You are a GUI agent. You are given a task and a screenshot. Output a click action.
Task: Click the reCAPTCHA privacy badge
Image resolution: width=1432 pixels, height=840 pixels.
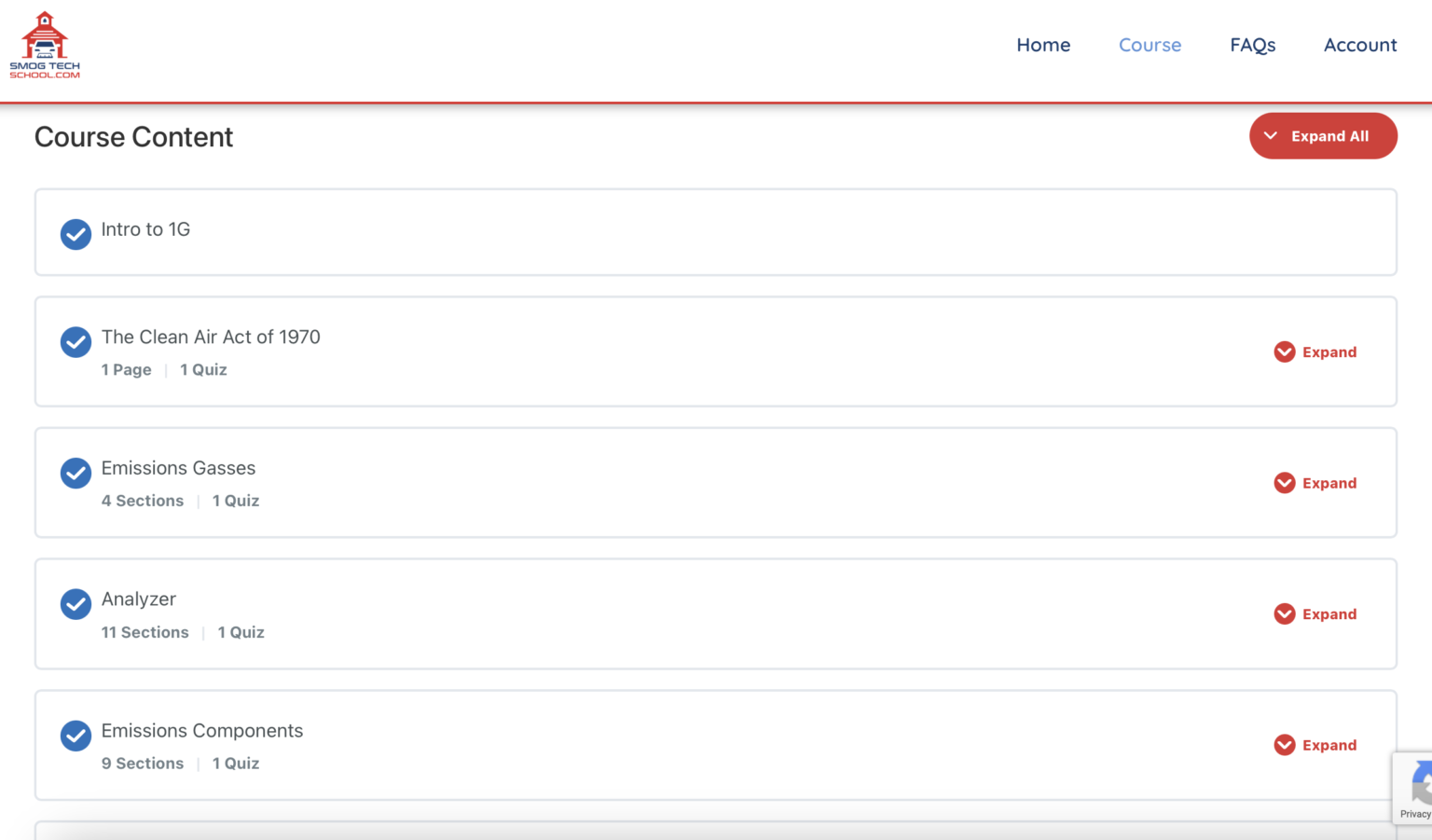[1414, 788]
